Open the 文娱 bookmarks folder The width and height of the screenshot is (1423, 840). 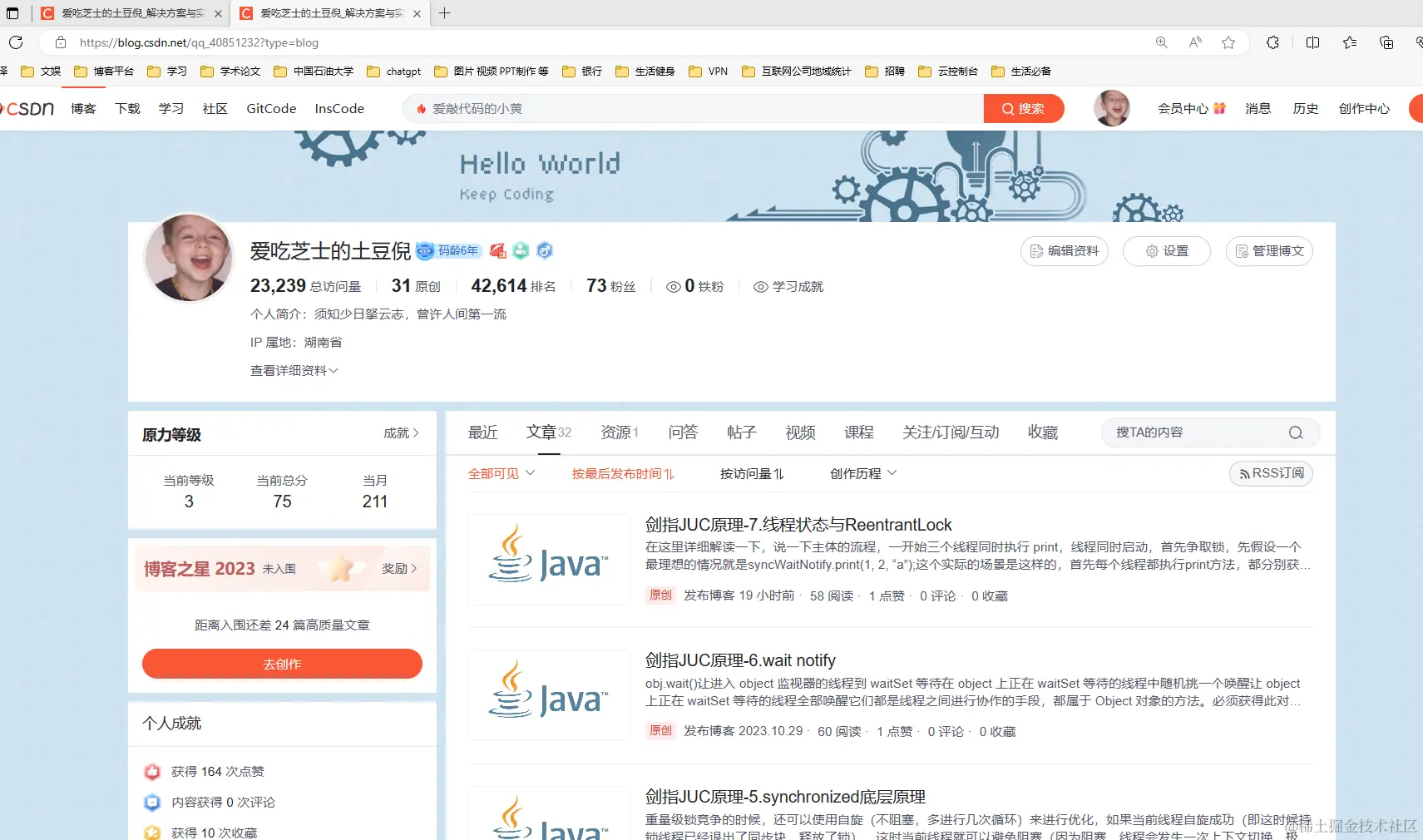(x=41, y=72)
